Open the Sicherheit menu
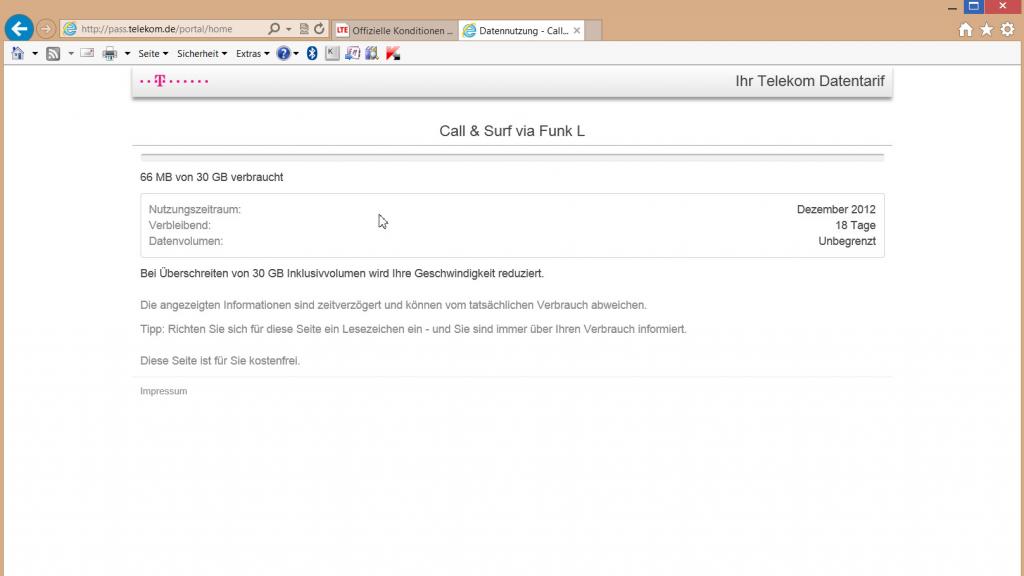The image size is (1024, 576). point(202,54)
